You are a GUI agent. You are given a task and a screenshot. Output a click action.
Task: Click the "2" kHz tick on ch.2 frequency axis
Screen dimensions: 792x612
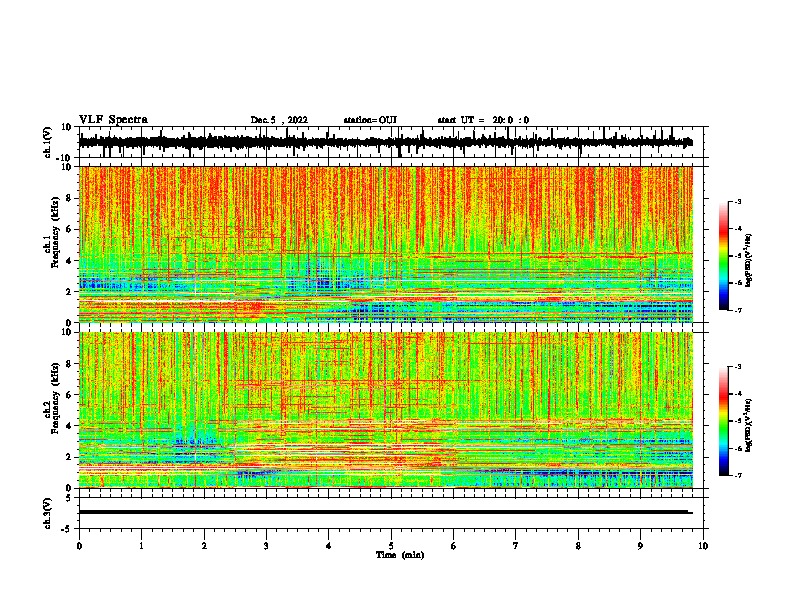[x=69, y=457]
